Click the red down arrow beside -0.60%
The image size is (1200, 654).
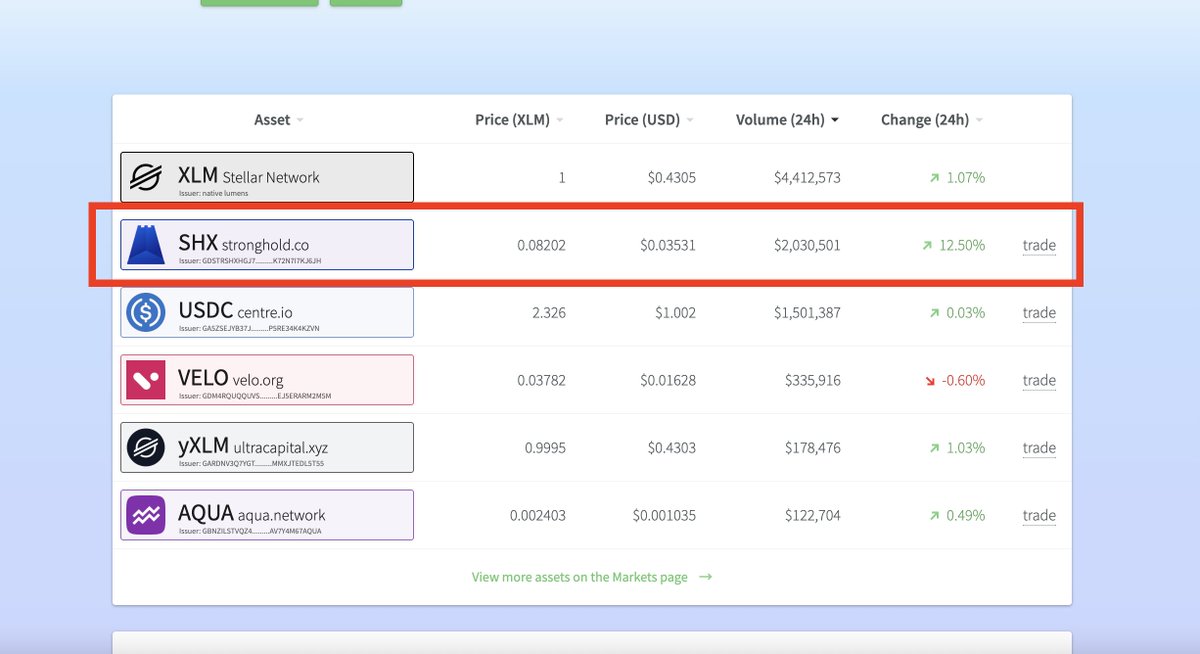(x=930, y=381)
